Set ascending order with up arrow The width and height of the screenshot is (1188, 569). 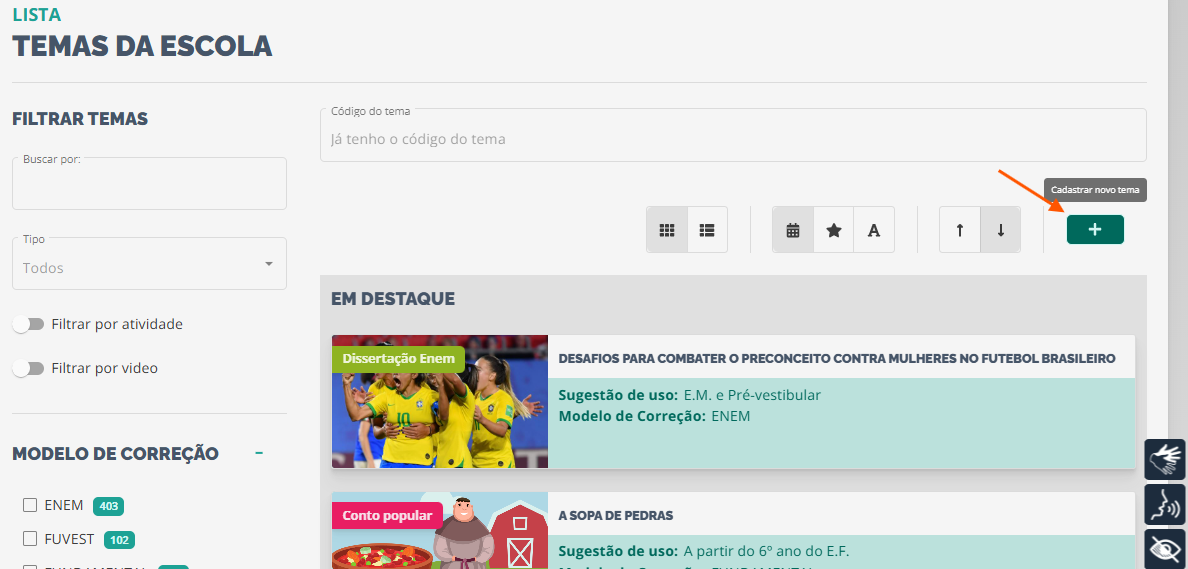[960, 230]
